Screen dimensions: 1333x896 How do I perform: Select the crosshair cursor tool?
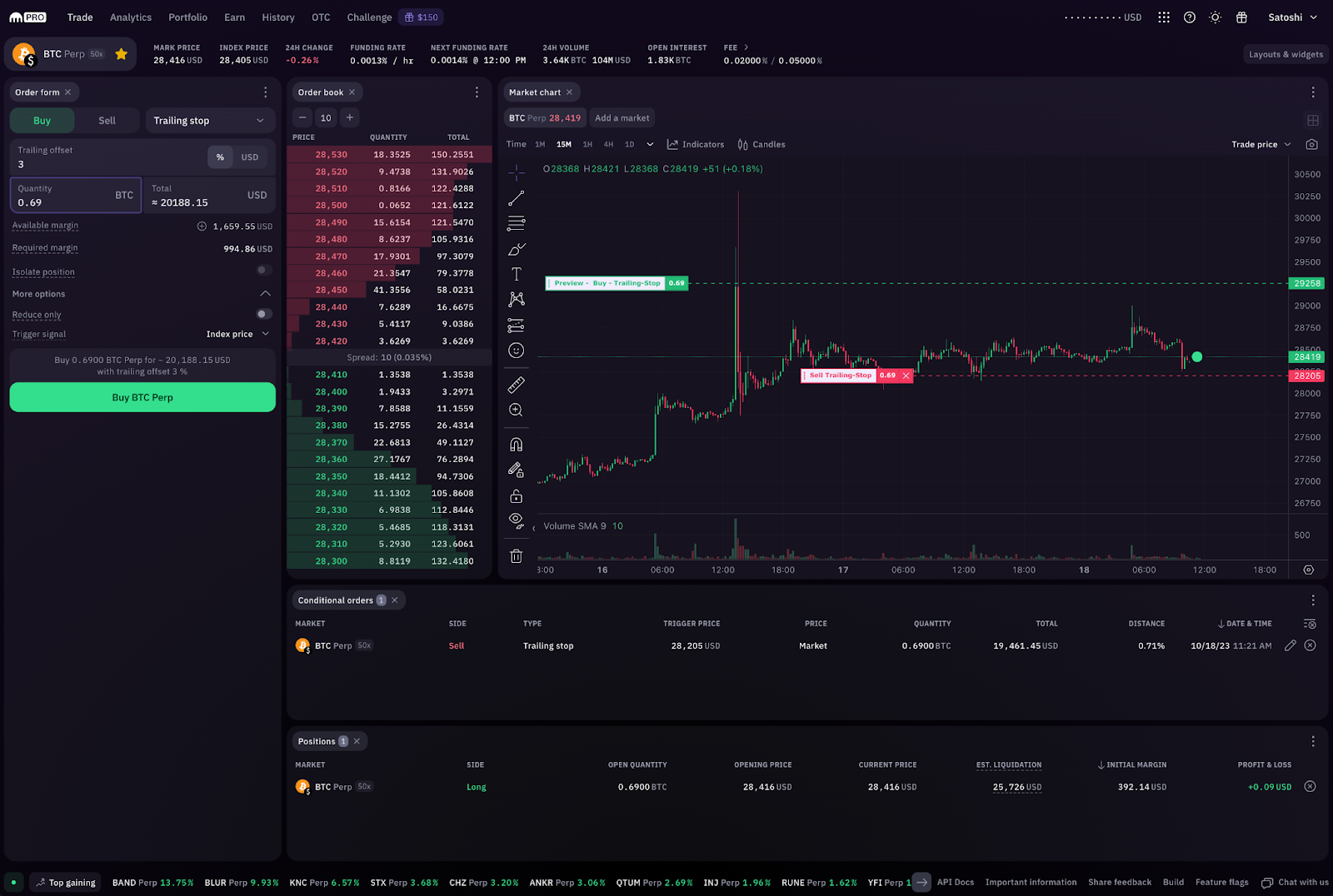[517, 172]
